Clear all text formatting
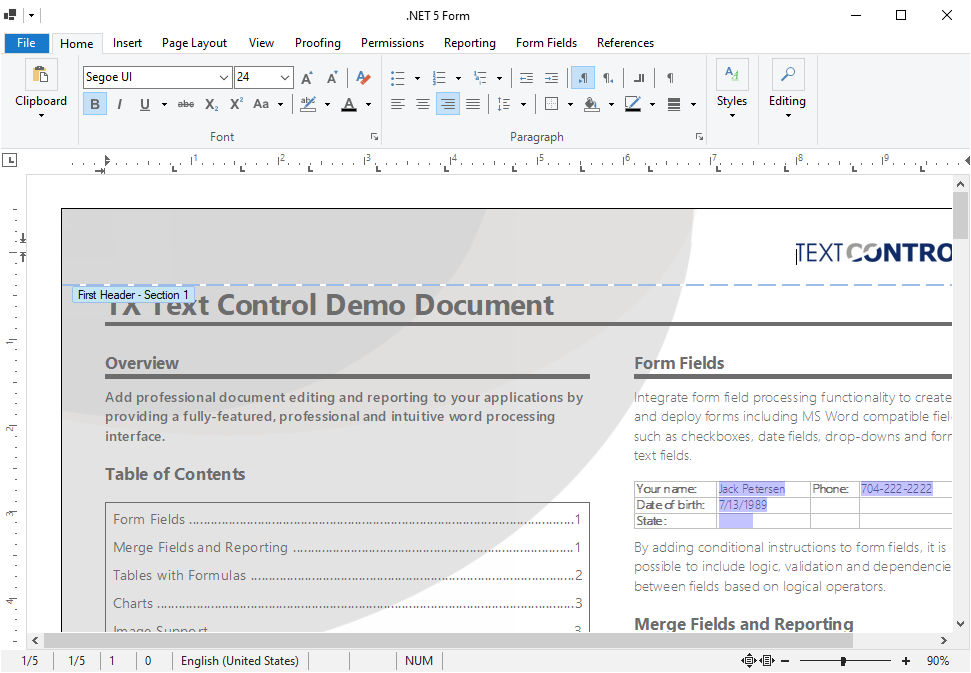This screenshot has height=673, width=971. click(x=363, y=77)
